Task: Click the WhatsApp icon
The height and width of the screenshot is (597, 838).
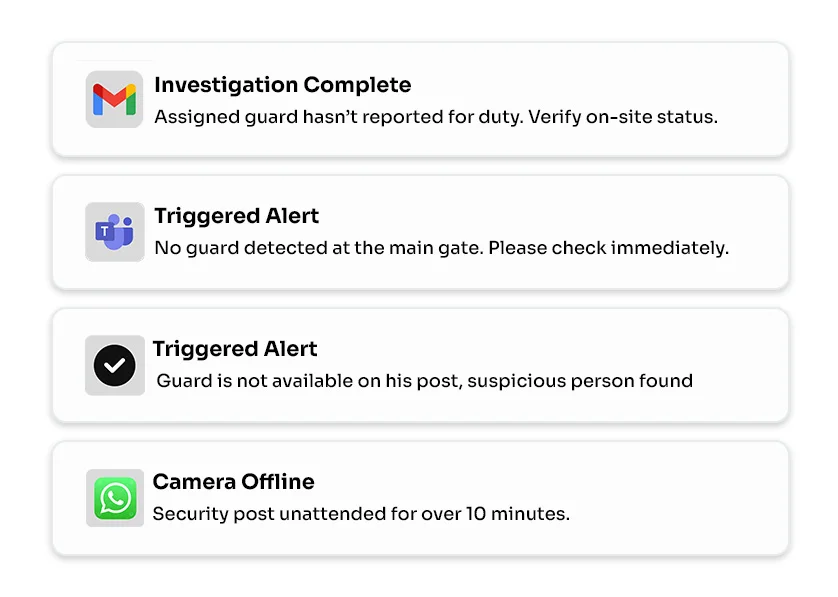Action: coord(114,498)
